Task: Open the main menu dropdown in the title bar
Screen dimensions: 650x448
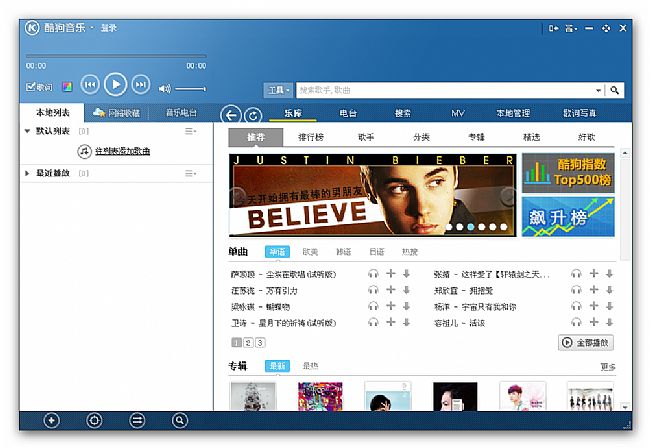Action: (x=571, y=28)
